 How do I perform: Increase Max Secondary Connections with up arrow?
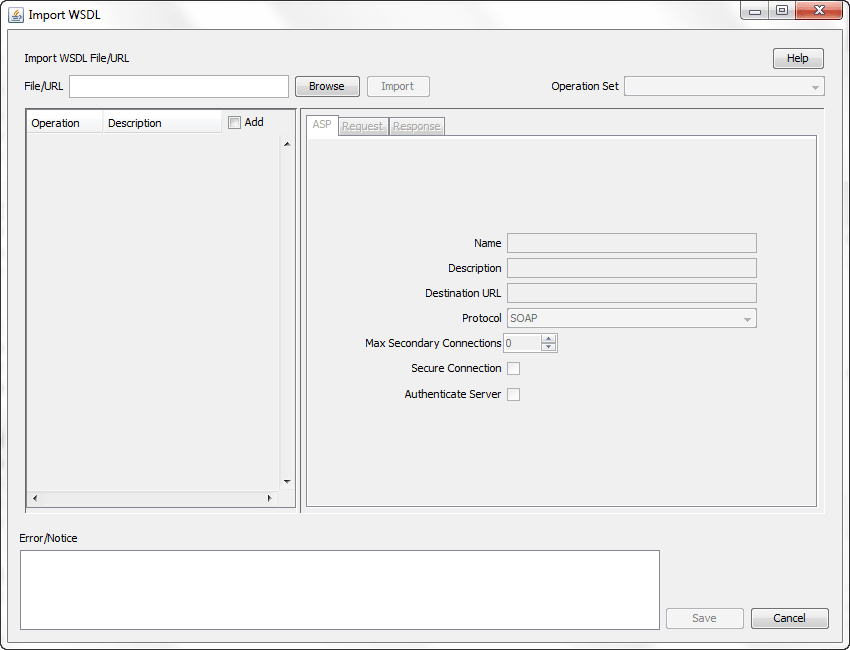click(549, 339)
